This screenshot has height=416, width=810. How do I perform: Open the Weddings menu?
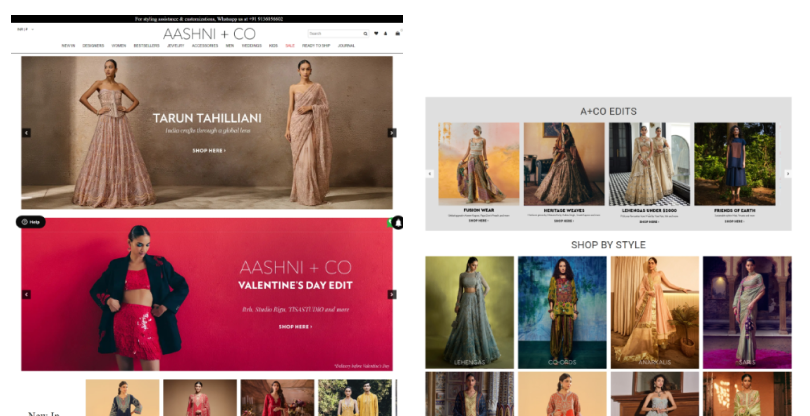(x=252, y=46)
